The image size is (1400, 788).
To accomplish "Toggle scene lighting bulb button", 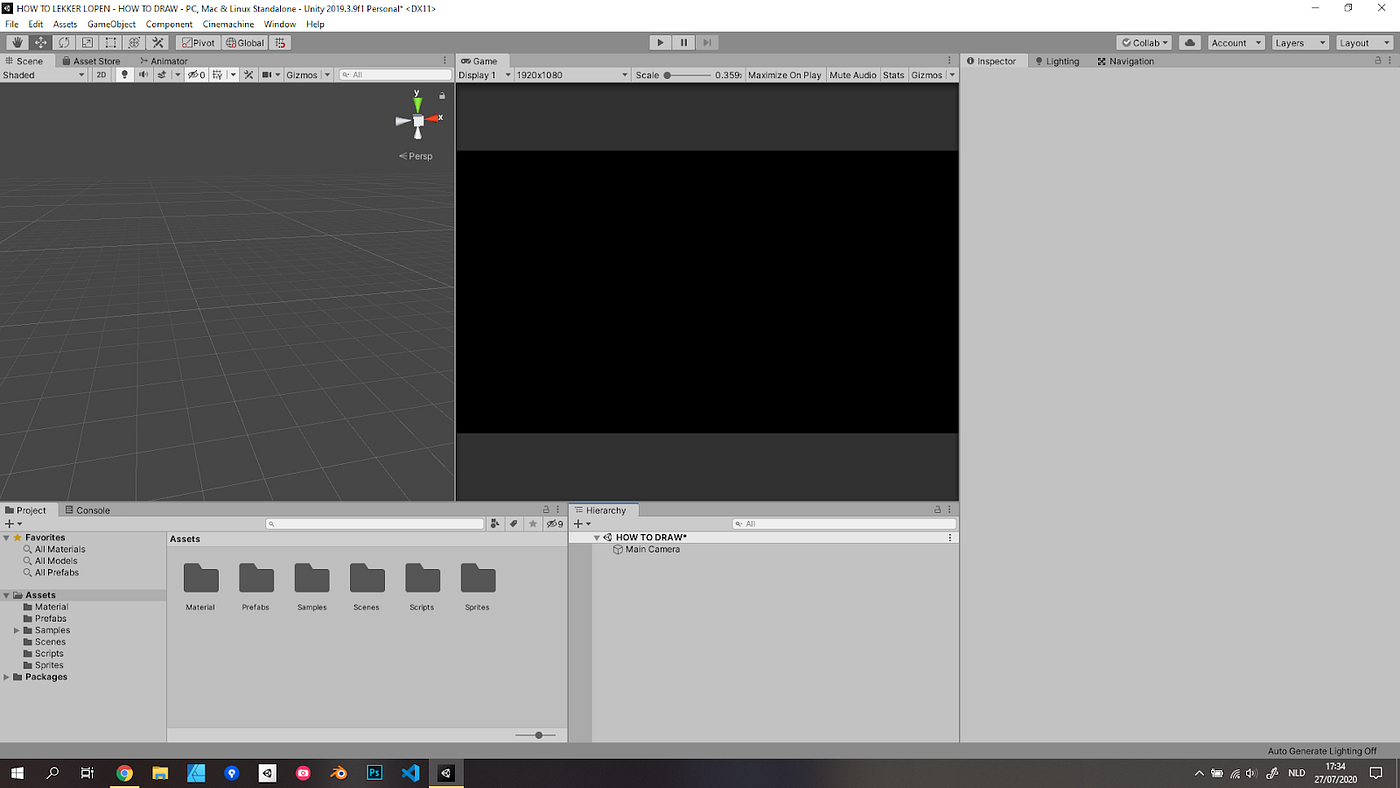I will pos(124,75).
